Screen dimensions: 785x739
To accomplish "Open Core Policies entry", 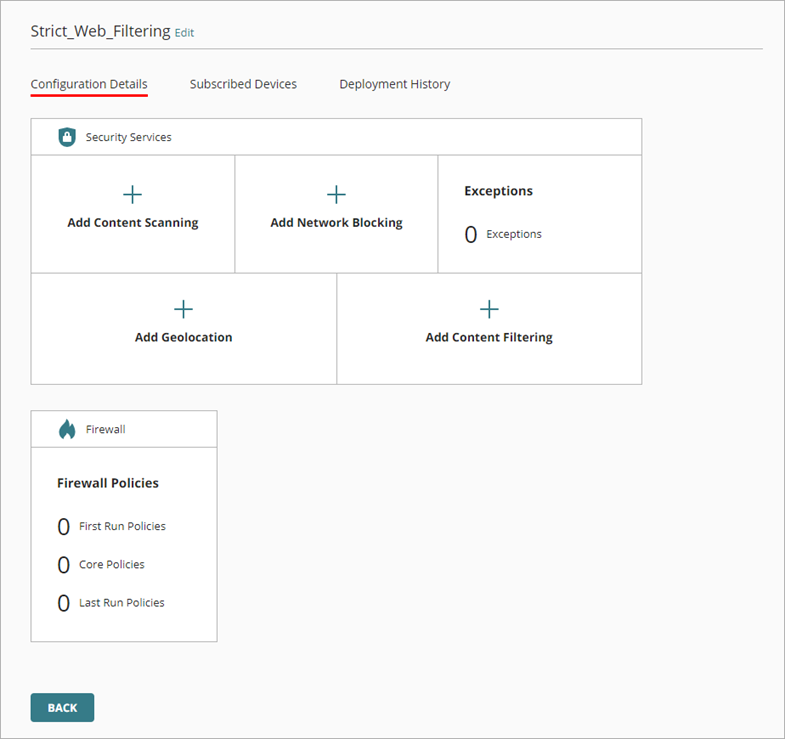I will (111, 565).
